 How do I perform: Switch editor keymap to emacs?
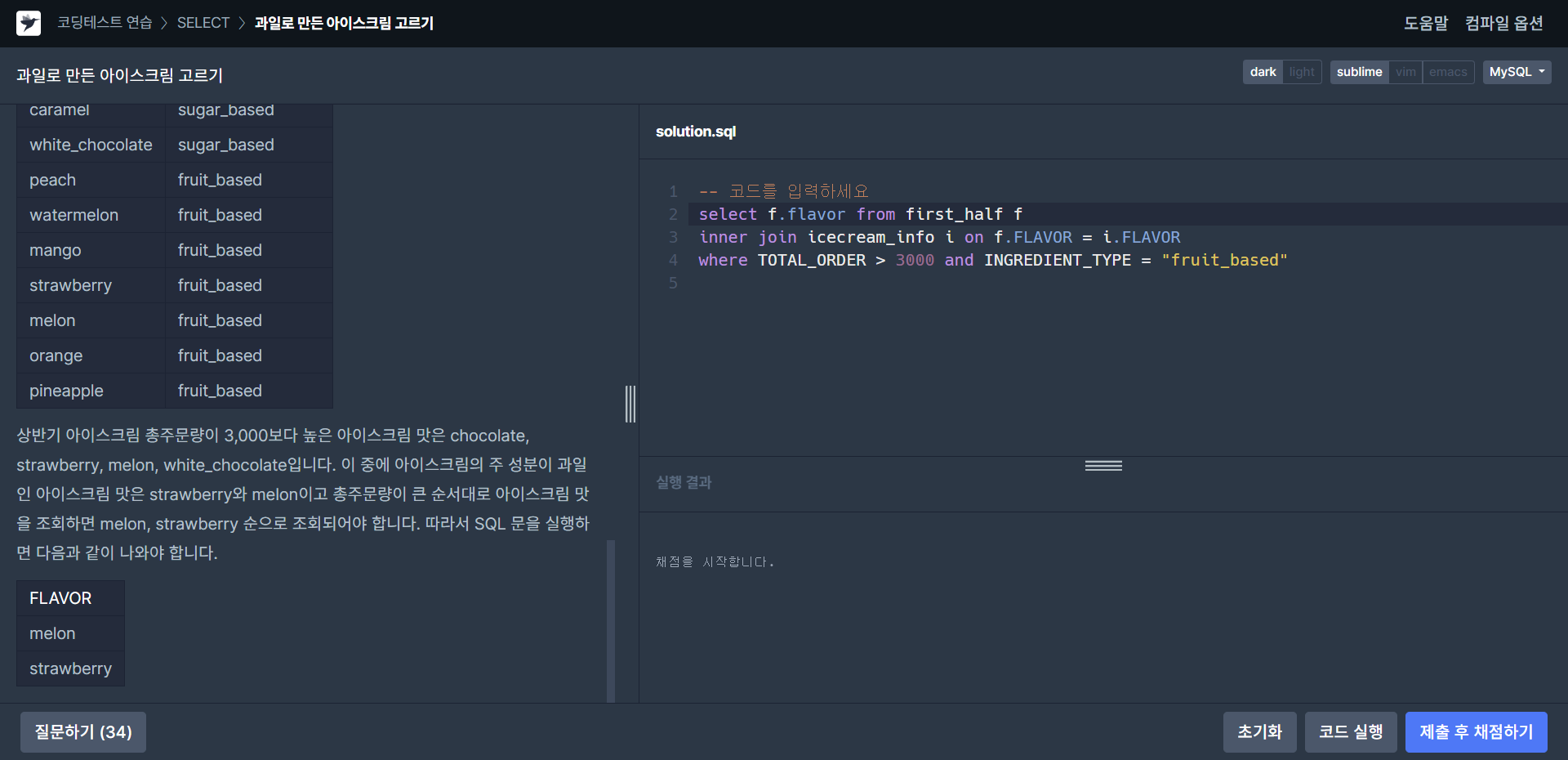click(1448, 72)
